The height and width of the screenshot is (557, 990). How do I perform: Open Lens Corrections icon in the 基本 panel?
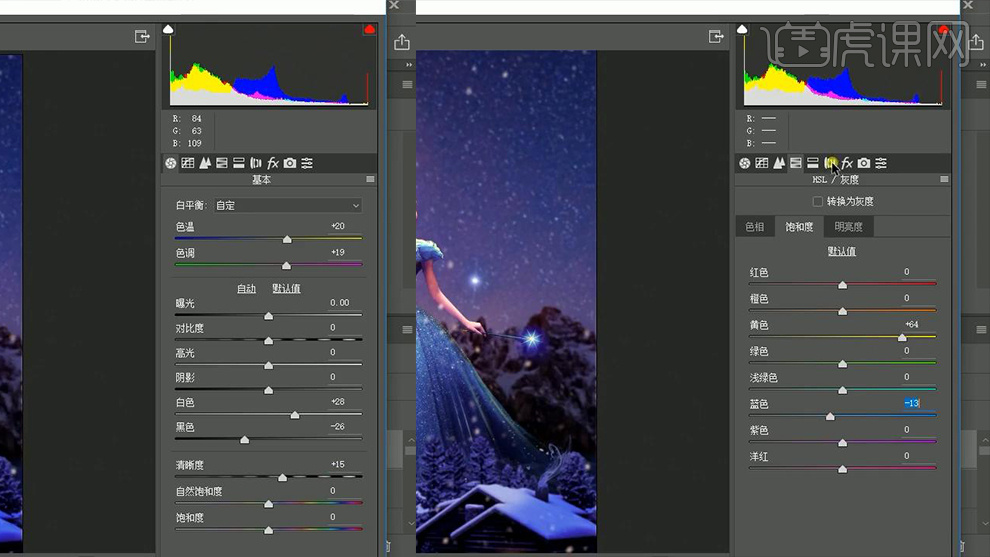point(256,163)
